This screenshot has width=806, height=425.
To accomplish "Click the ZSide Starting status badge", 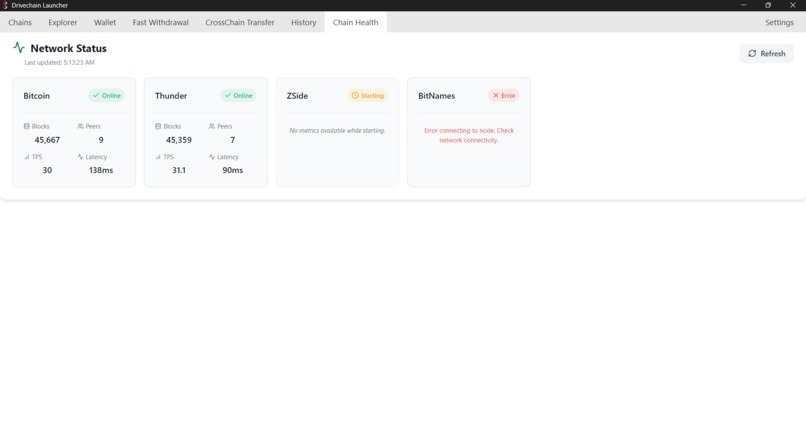I will (367, 96).
